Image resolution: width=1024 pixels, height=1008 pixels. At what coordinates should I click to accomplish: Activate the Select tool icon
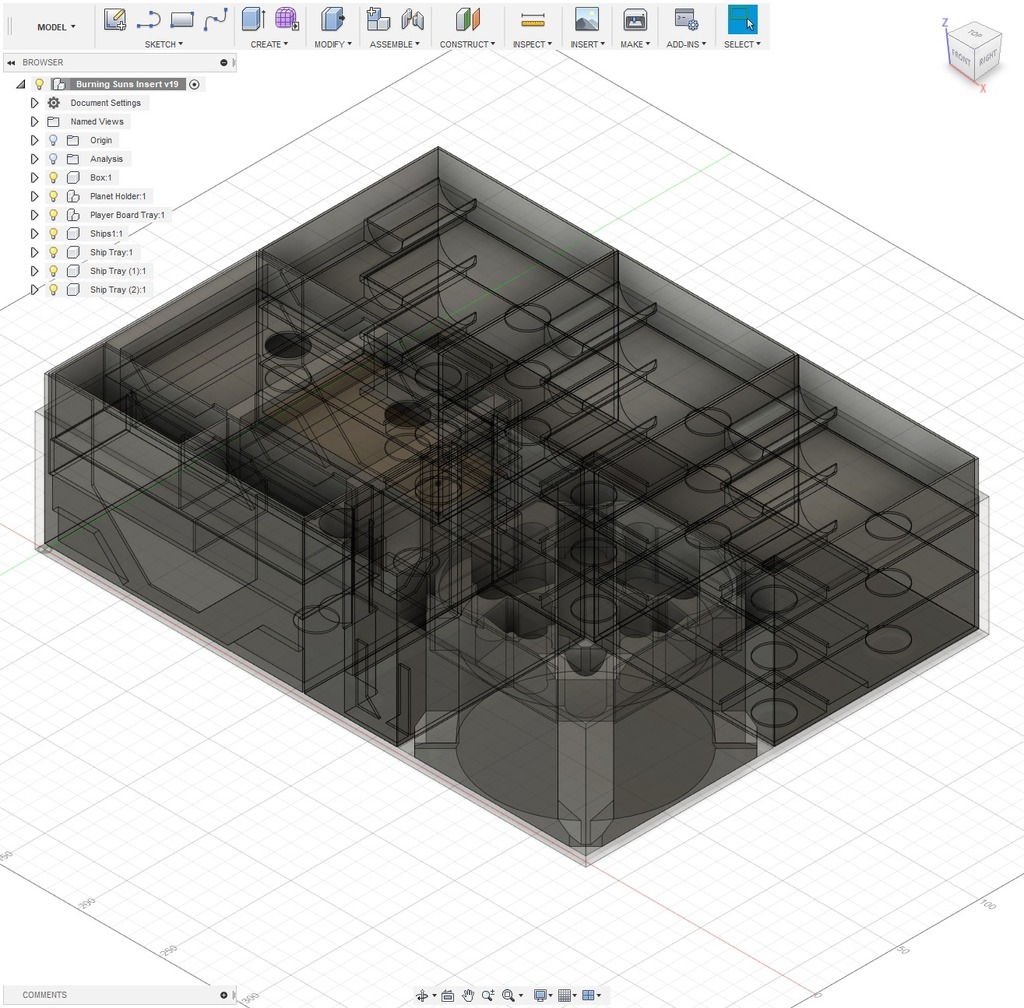tap(743, 20)
